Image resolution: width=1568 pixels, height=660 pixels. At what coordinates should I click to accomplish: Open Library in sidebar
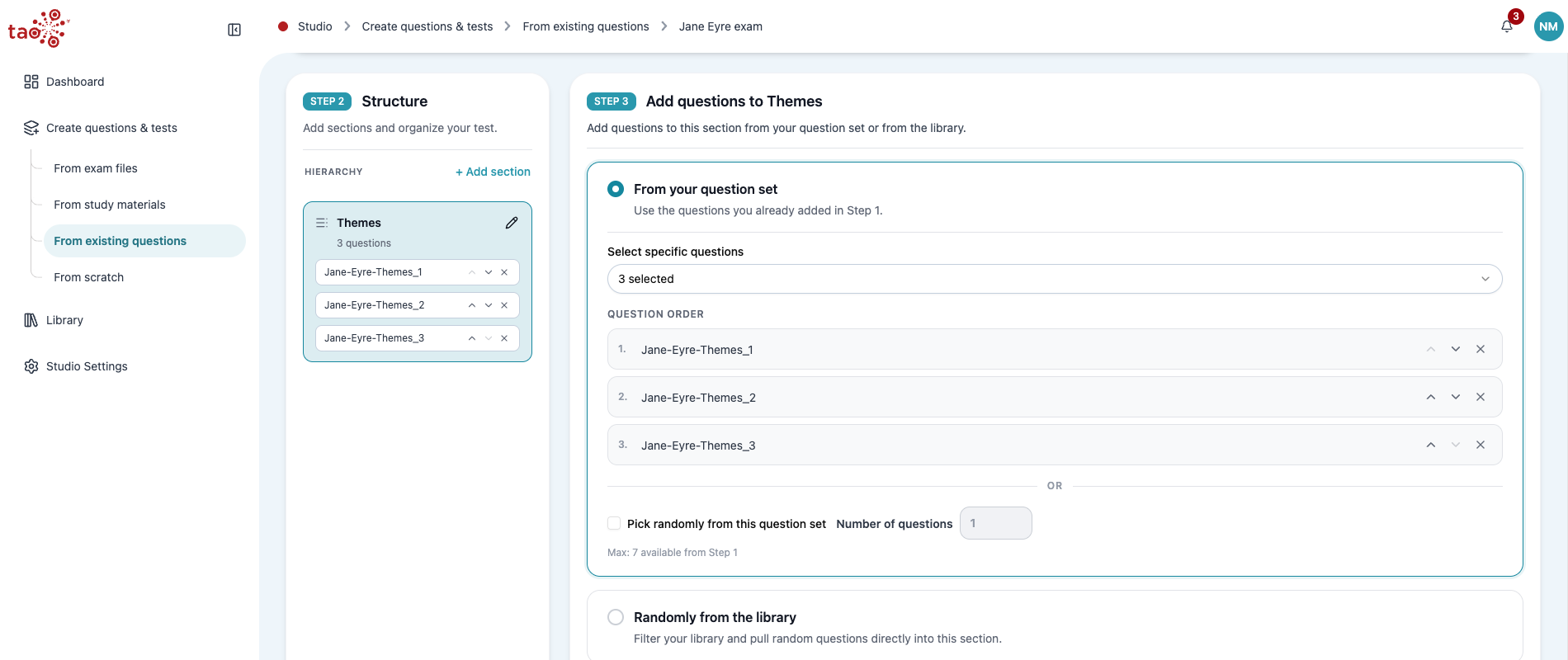(64, 320)
